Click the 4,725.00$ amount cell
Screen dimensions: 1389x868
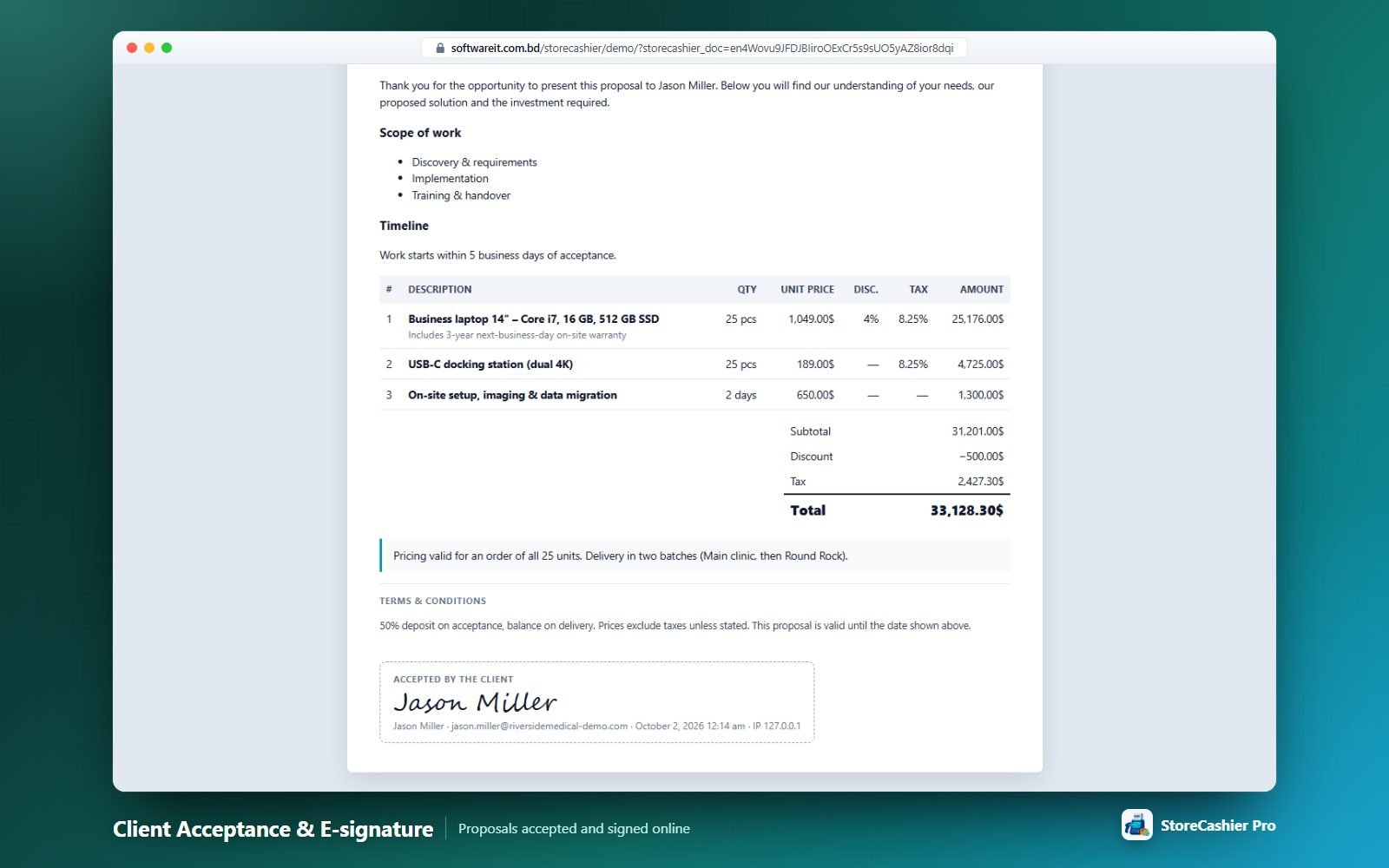[980, 365]
